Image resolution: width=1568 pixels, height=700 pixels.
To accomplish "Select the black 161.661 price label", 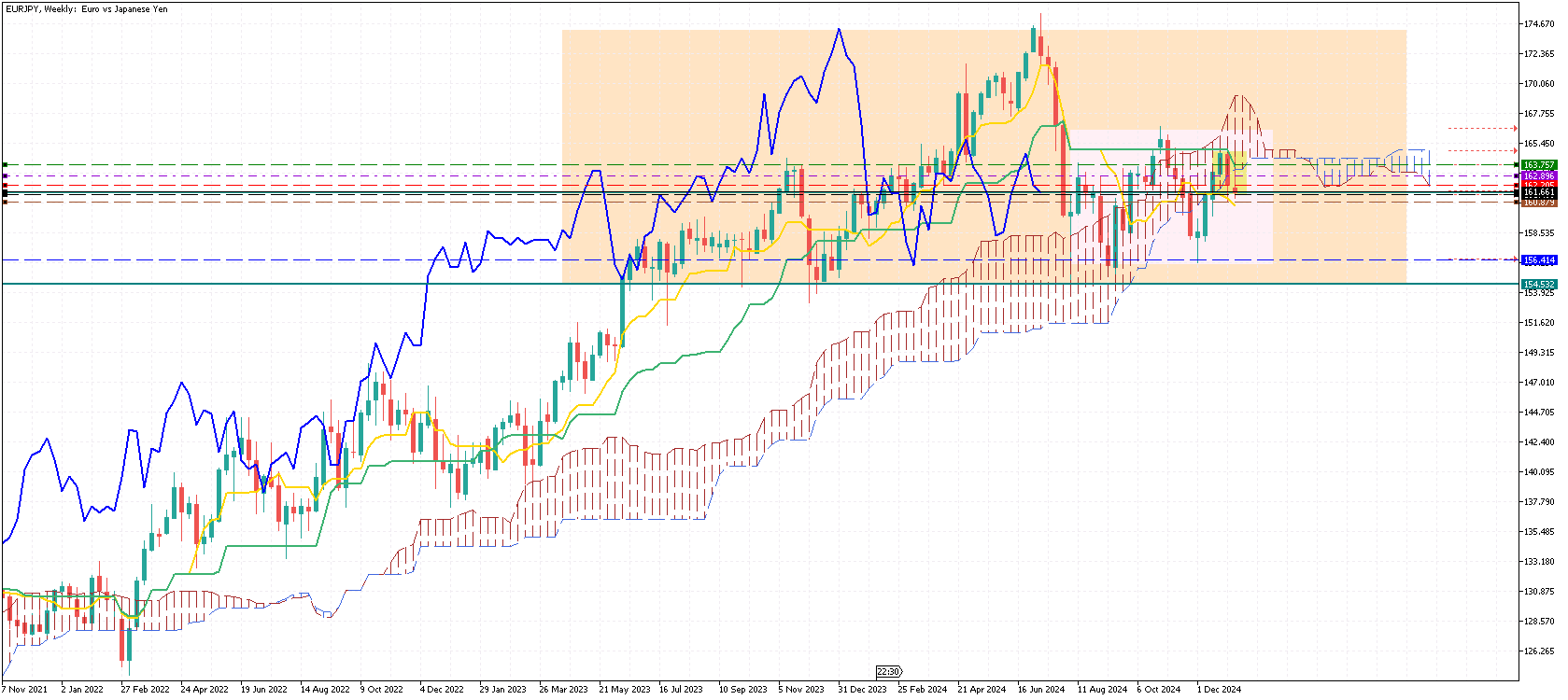I will (1539, 193).
